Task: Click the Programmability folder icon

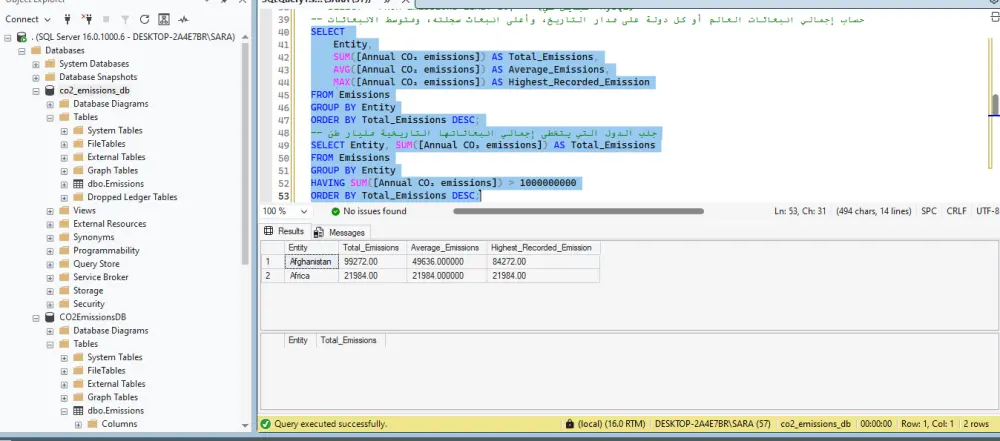Action: coord(64,250)
